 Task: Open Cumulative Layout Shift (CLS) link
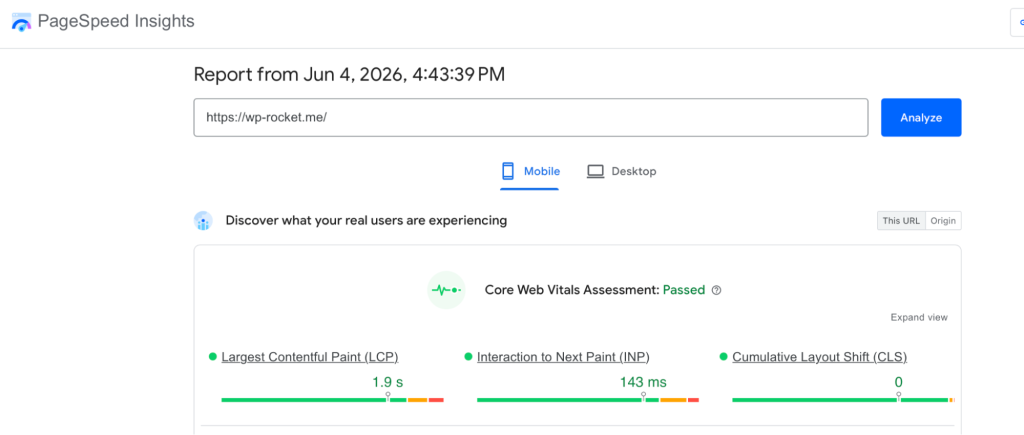point(820,357)
